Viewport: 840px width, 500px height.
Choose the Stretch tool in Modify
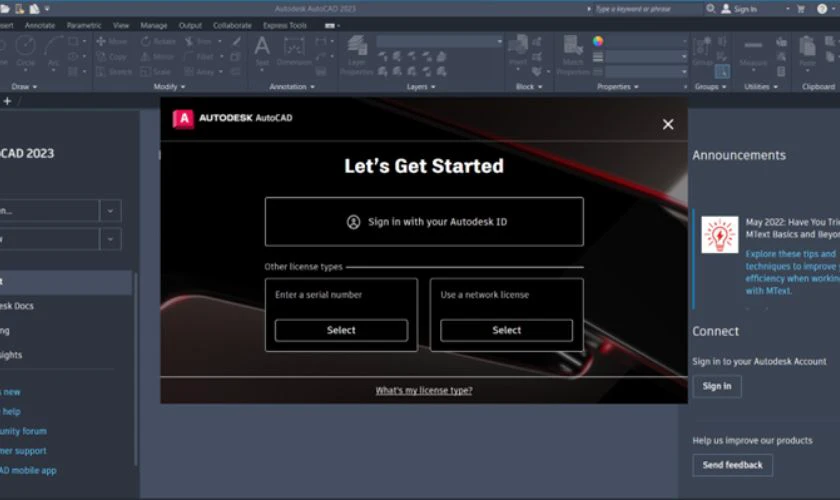[114, 71]
